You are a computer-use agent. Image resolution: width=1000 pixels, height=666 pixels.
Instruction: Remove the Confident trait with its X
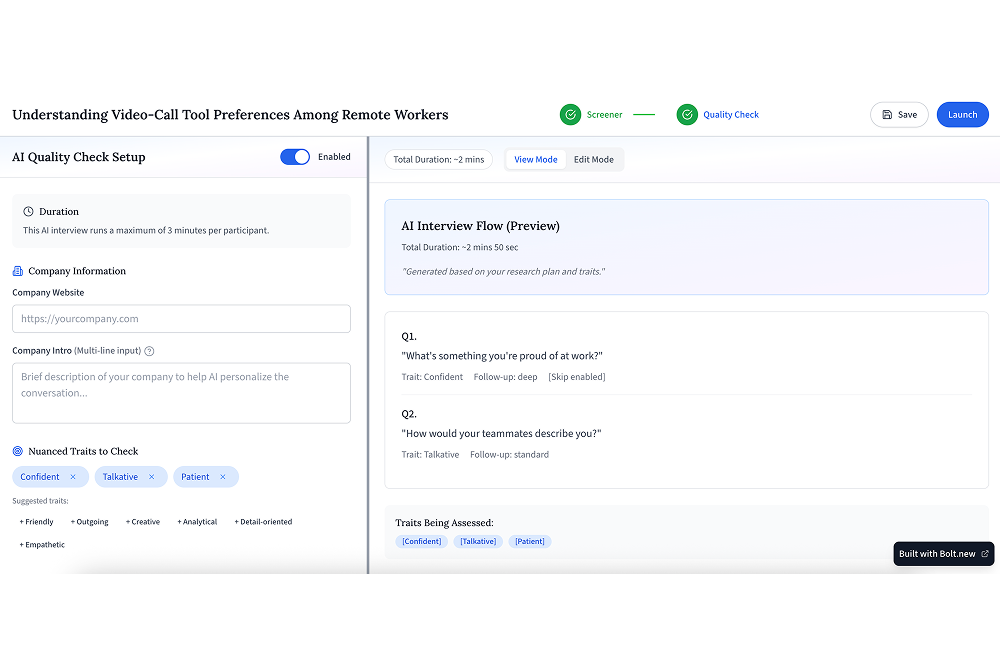(73, 477)
